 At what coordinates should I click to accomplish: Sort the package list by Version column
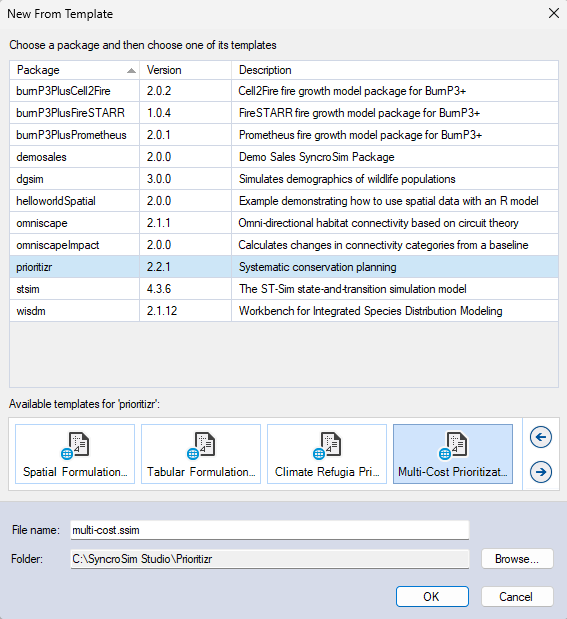tap(185, 70)
